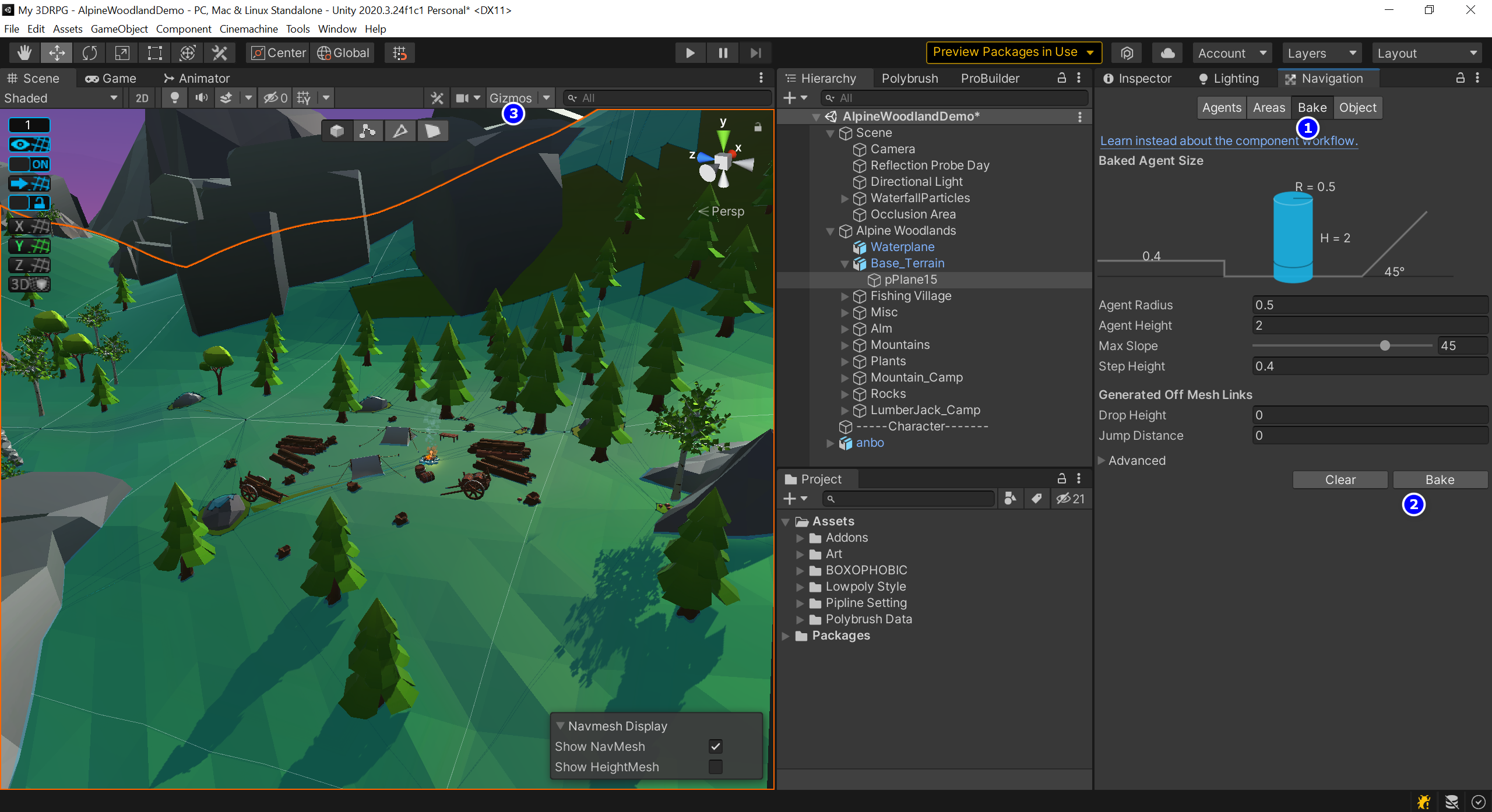Open the Agents navigation section

pos(1222,108)
